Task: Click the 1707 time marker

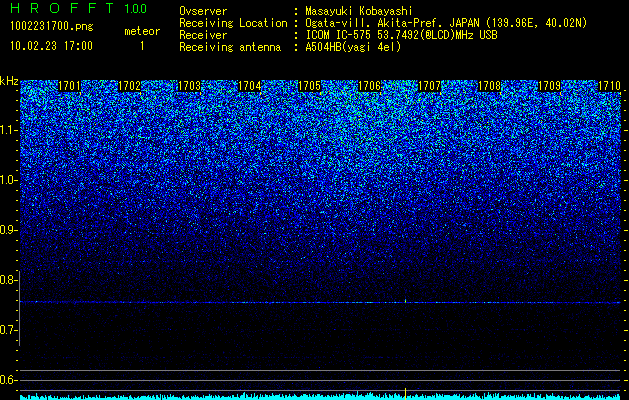Action: tap(429, 86)
